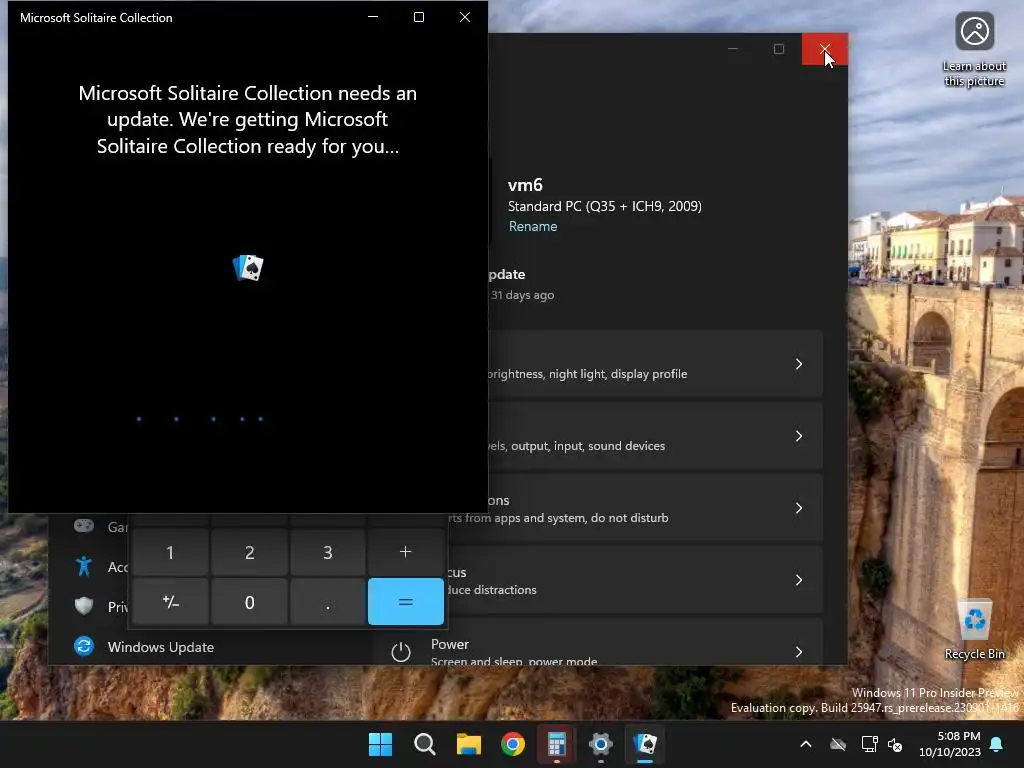Image resolution: width=1024 pixels, height=768 pixels.
Task: Click Calculator plus/minus sign key
Action: coord(170,601)
